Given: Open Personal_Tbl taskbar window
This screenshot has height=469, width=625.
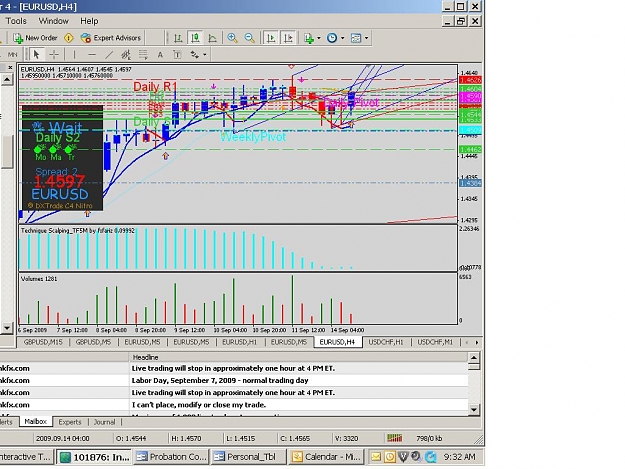Looking at the screenshot, I should click(x=248, y=457).
